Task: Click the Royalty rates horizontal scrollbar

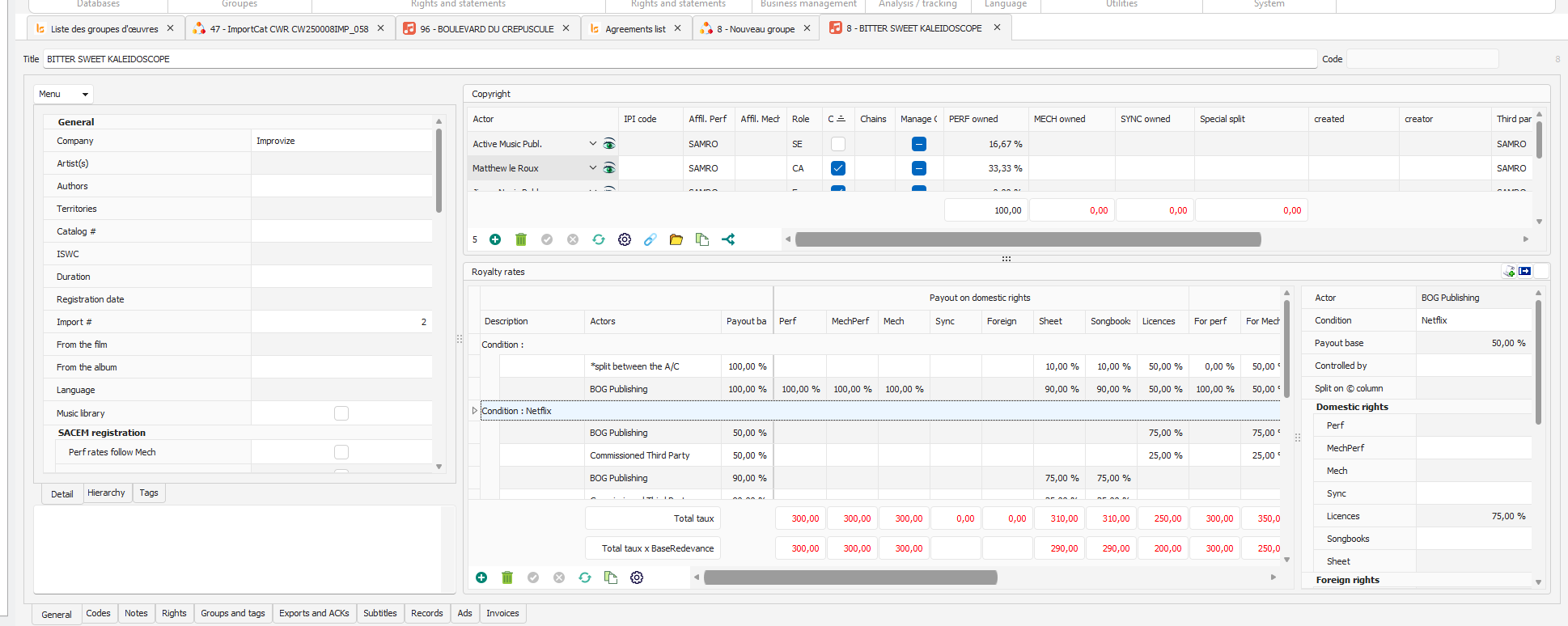Action: point(850,577)
